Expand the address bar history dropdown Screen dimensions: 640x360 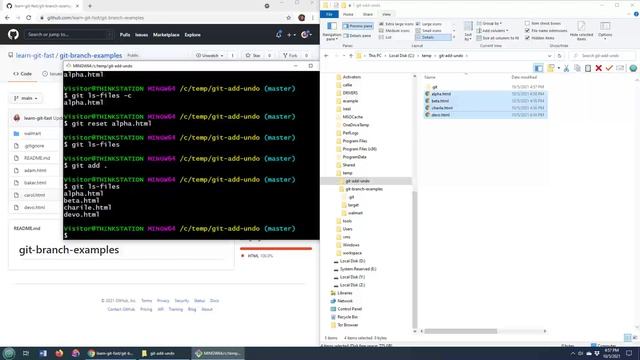(x=550, y=56)
